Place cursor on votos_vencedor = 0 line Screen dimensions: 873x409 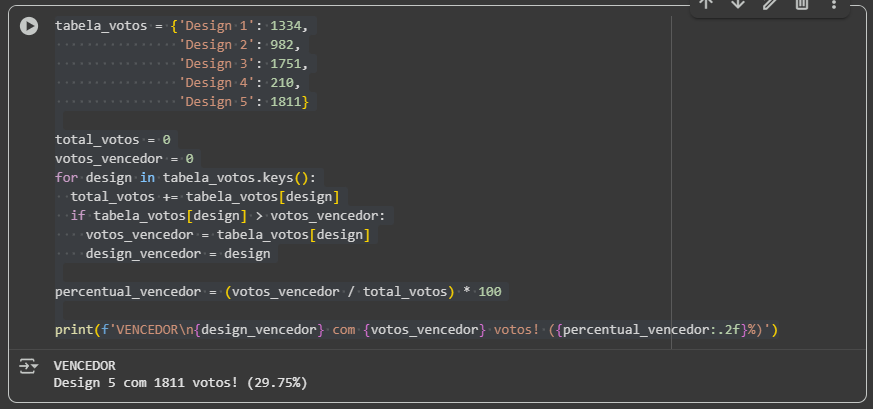[124, 159]
